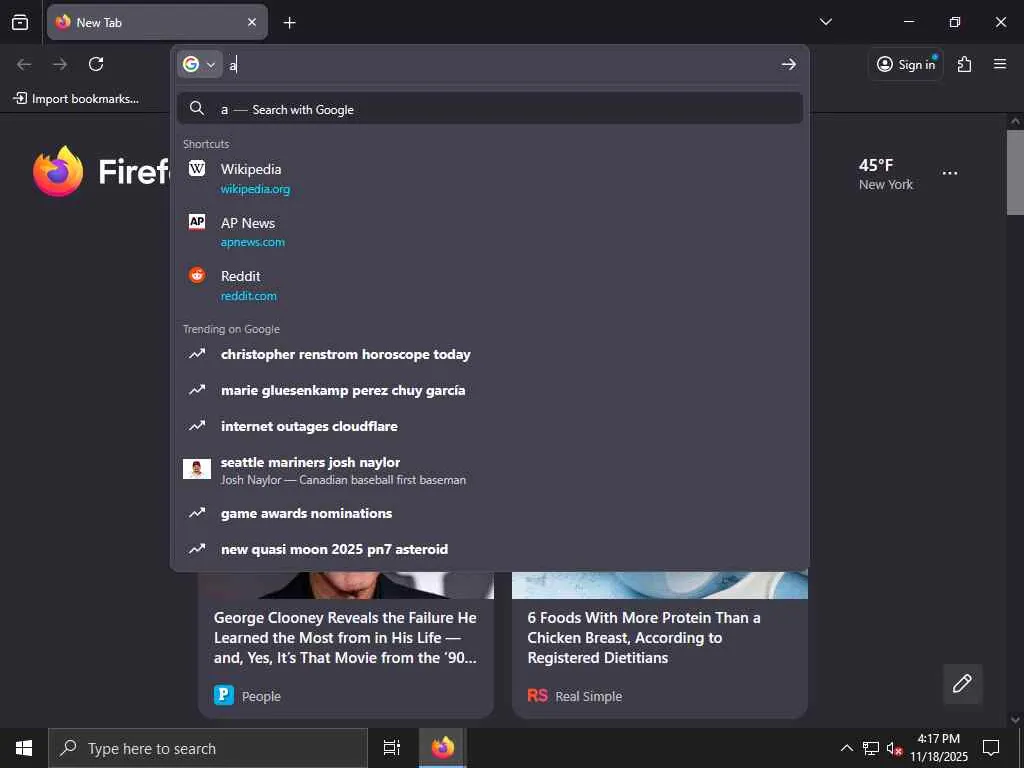Screen dimensions: 1024x768
Task: Select 'internet outages cloudflare' trending search
Action: pyautogui.click(x=490, y=426)
